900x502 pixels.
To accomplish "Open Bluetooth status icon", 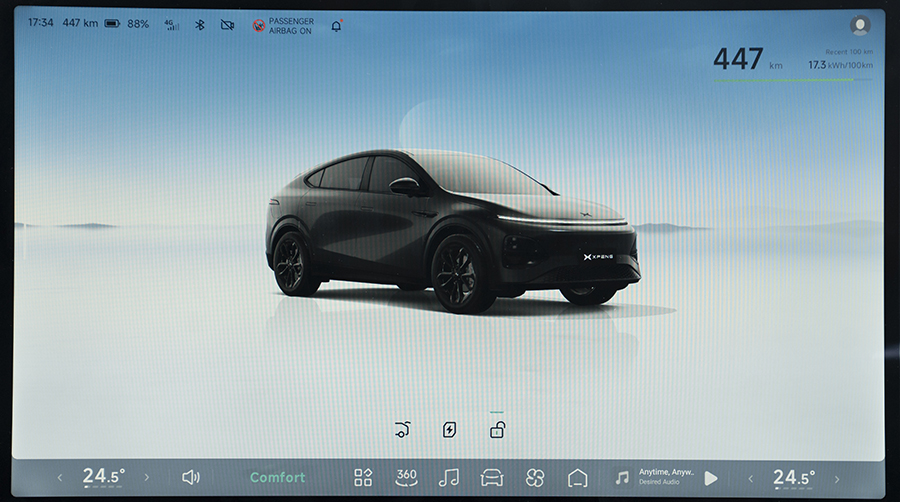I will coord(199,24).
